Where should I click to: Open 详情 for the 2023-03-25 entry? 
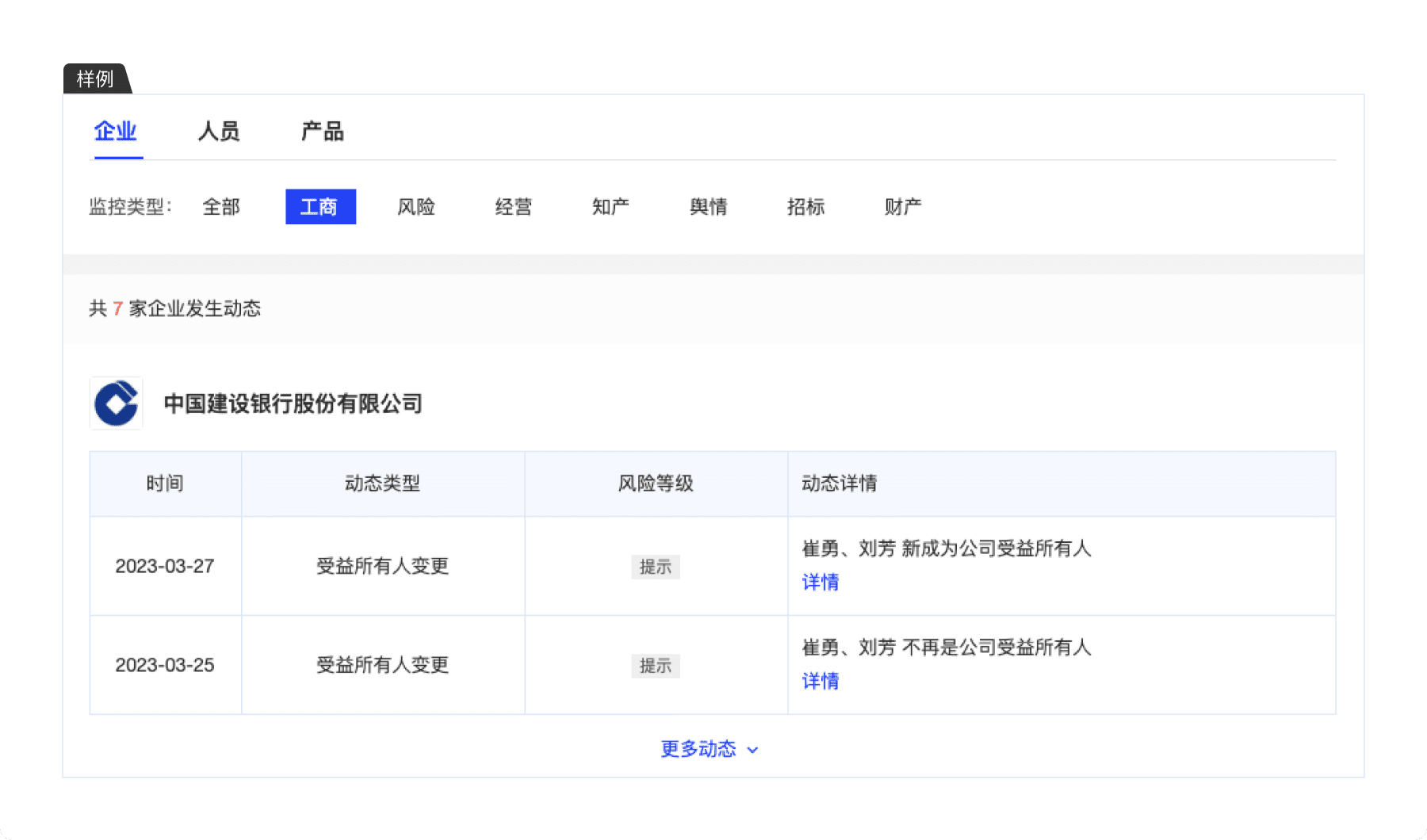(x=821, y=682)
